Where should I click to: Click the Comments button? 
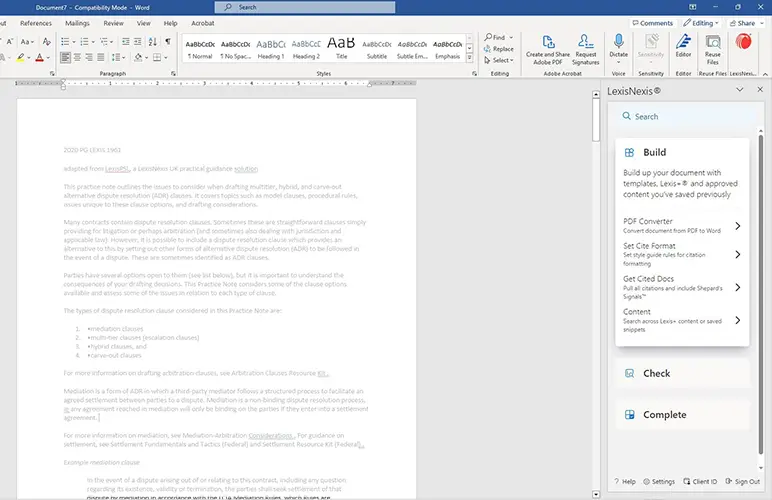click(x=651, y=22)
